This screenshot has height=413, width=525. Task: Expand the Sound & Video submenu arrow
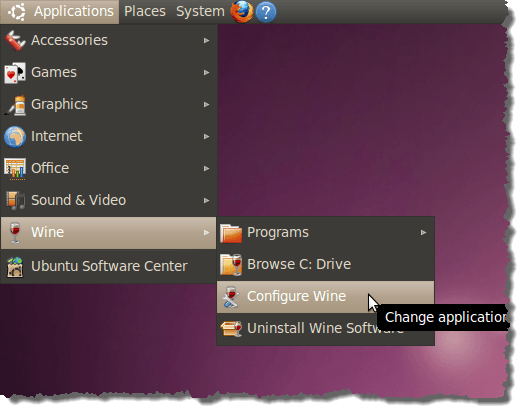207,200
